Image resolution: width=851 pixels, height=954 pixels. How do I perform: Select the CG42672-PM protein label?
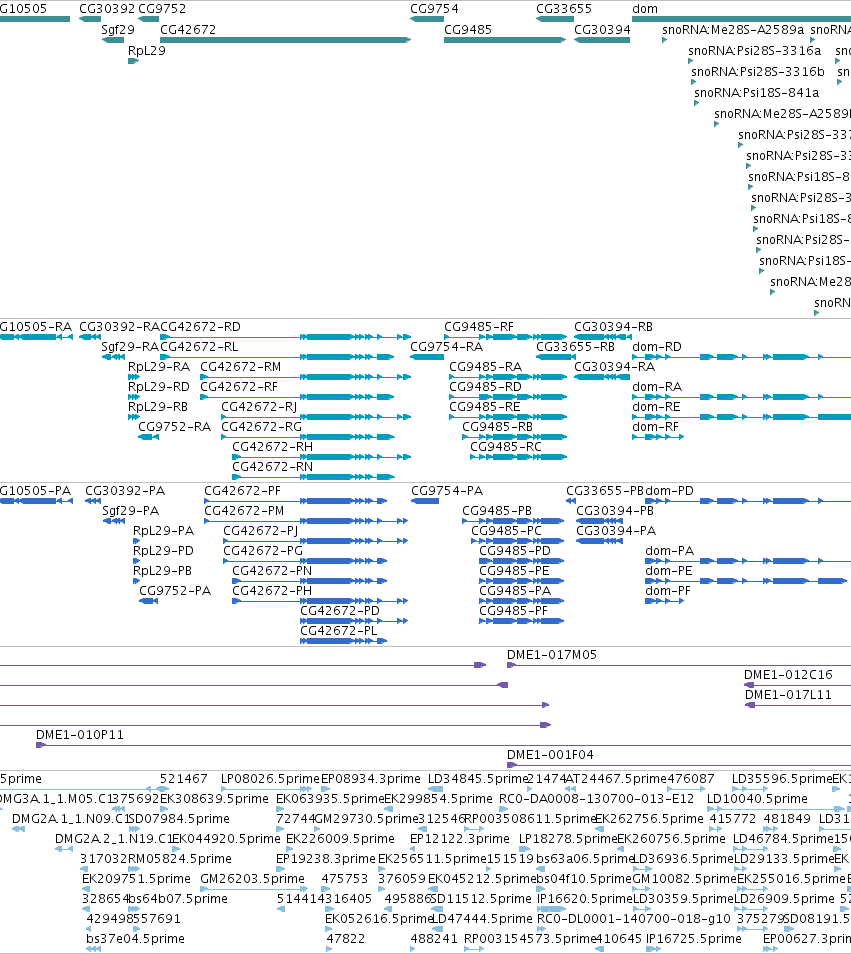[x=244, y=511]
